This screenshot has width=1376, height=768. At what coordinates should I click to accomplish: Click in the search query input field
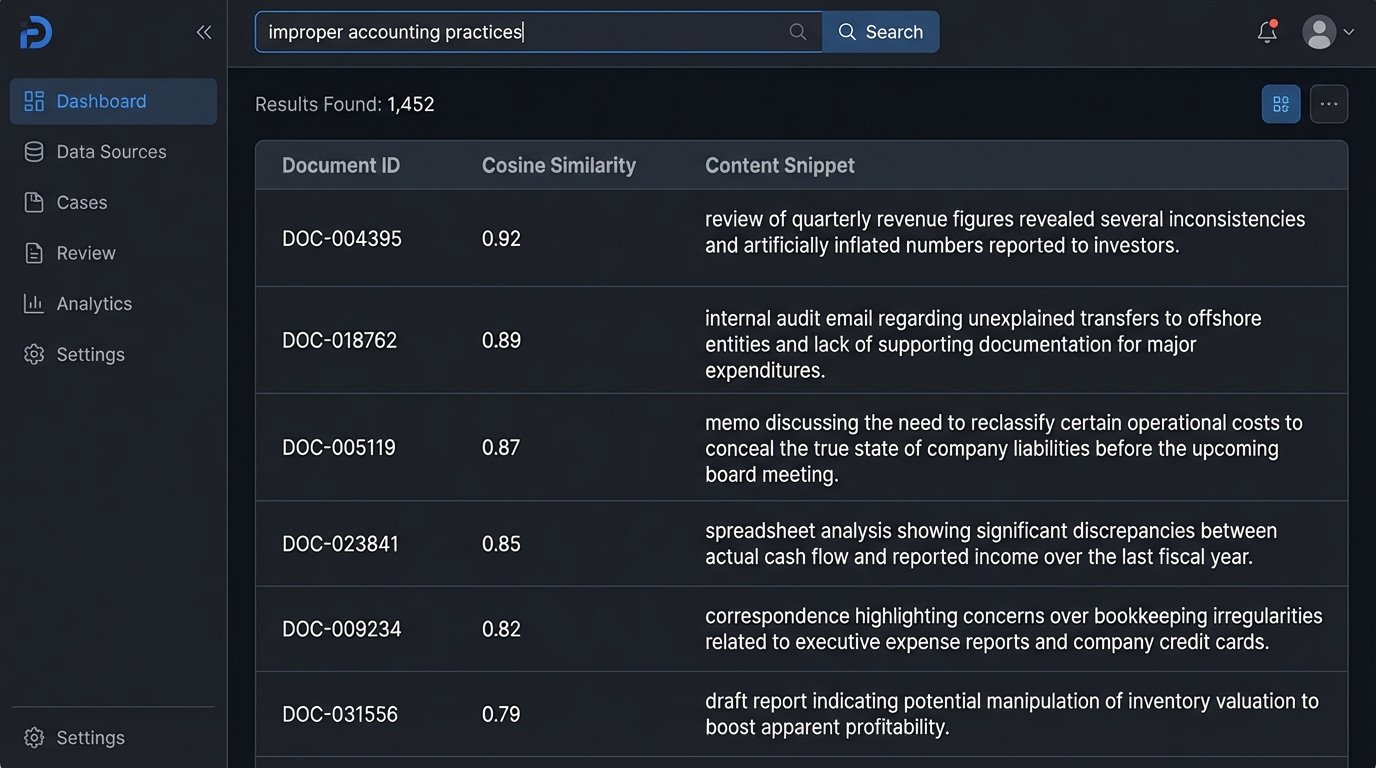click(x=520, y=32)
